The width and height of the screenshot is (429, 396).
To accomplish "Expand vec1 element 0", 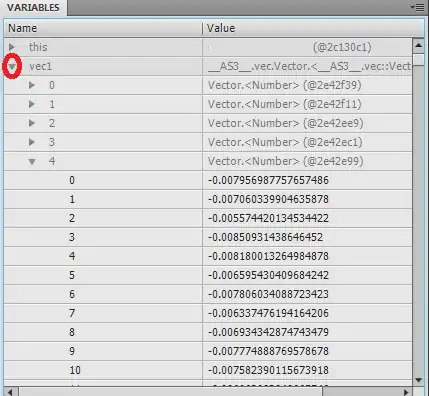I will click(32, 85).
